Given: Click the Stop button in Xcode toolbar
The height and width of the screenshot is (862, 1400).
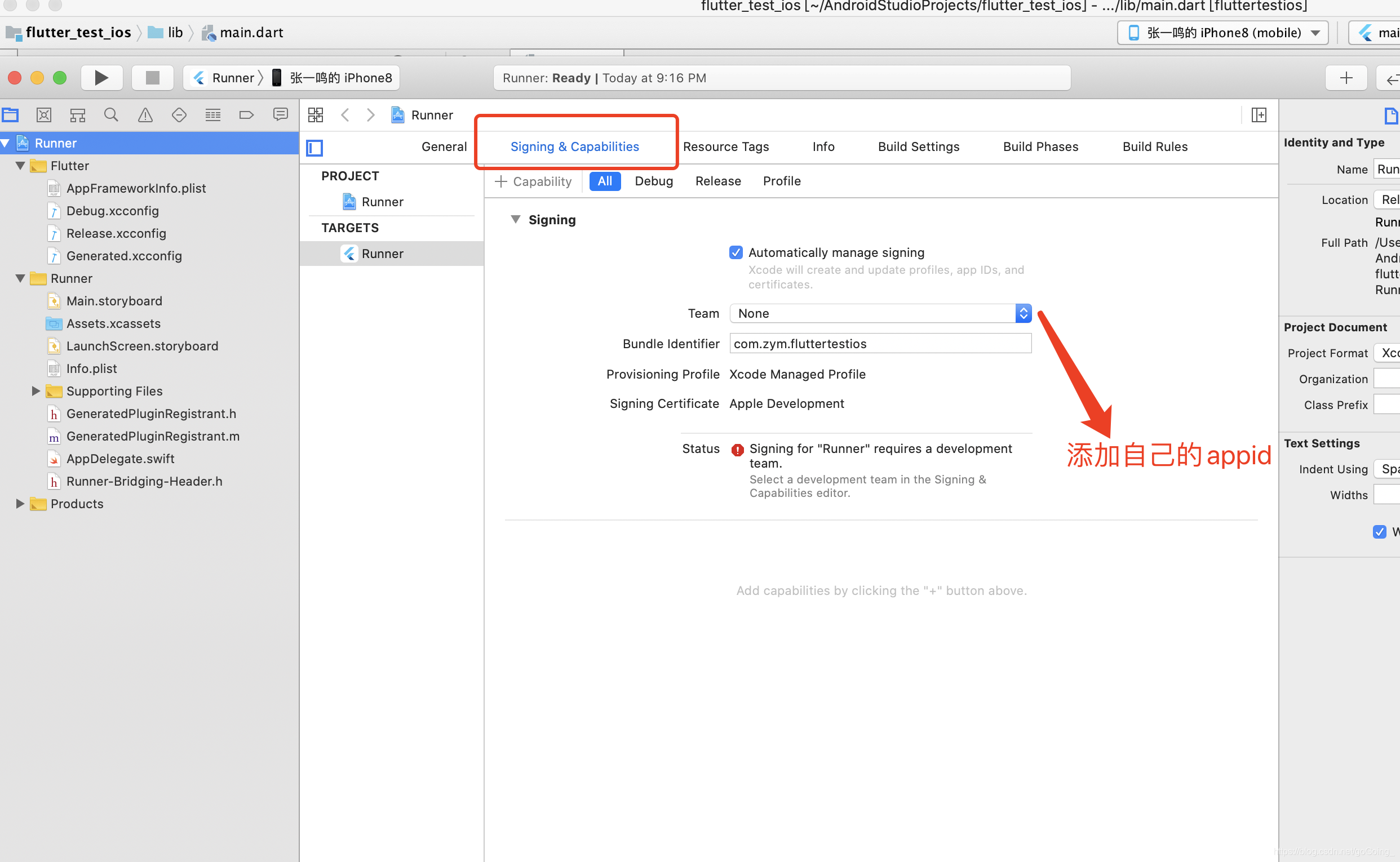Looking at the screenshot, I should [152, 78].
